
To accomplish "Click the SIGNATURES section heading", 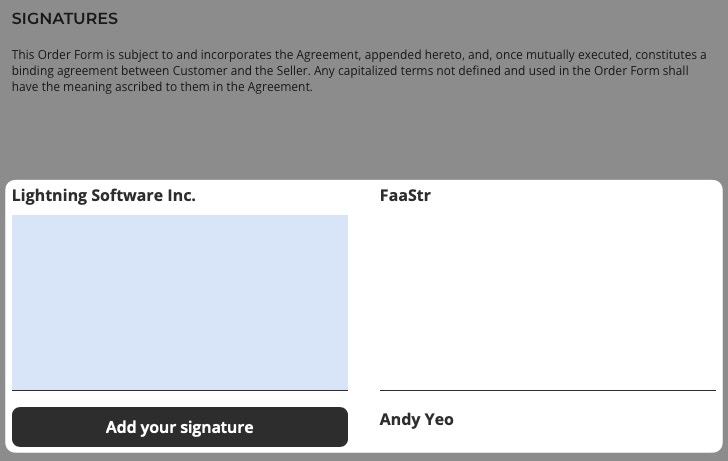I will click(65, 19).
